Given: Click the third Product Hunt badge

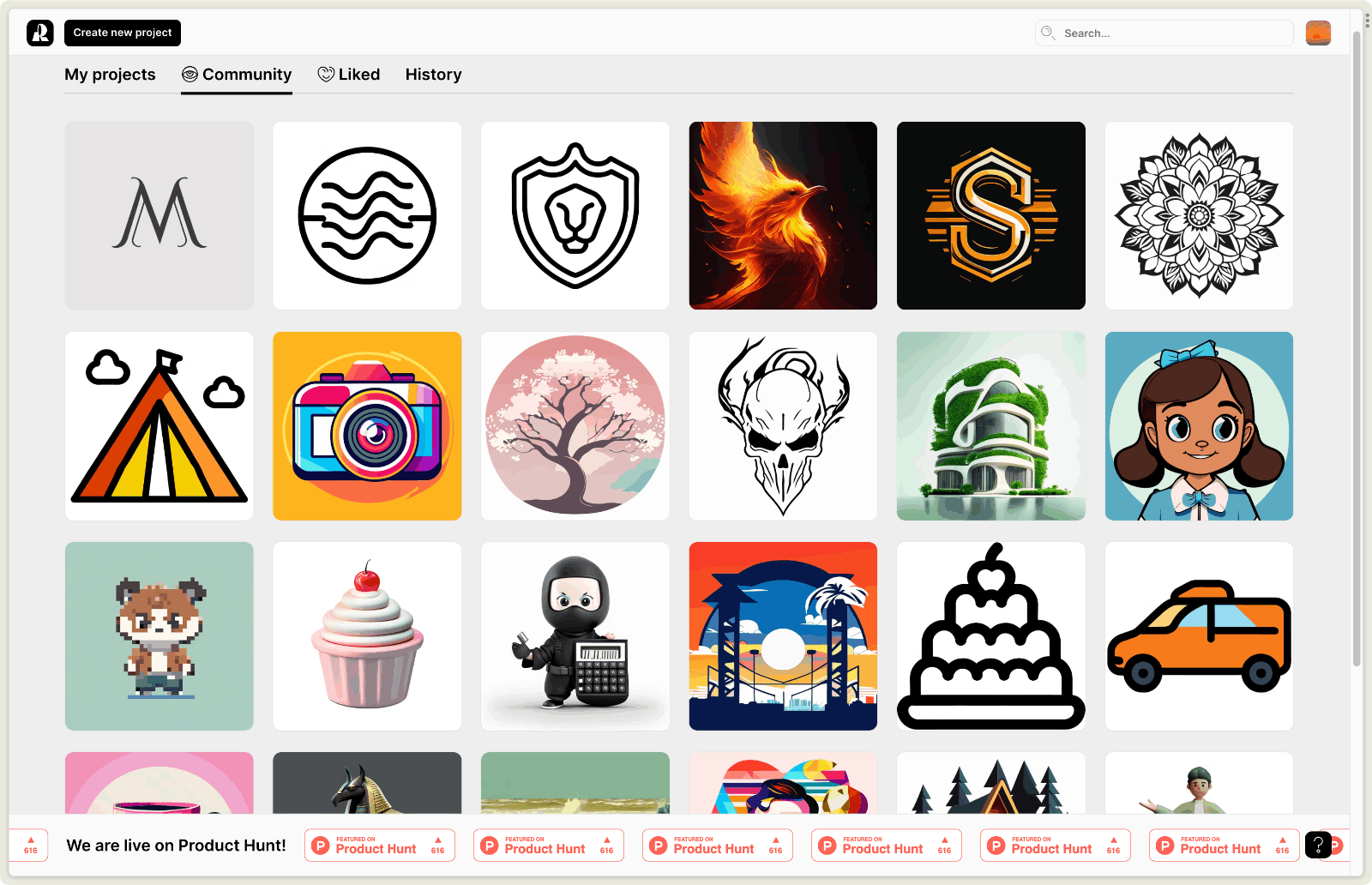Looking at the screenshot, I should pos(717,846).
